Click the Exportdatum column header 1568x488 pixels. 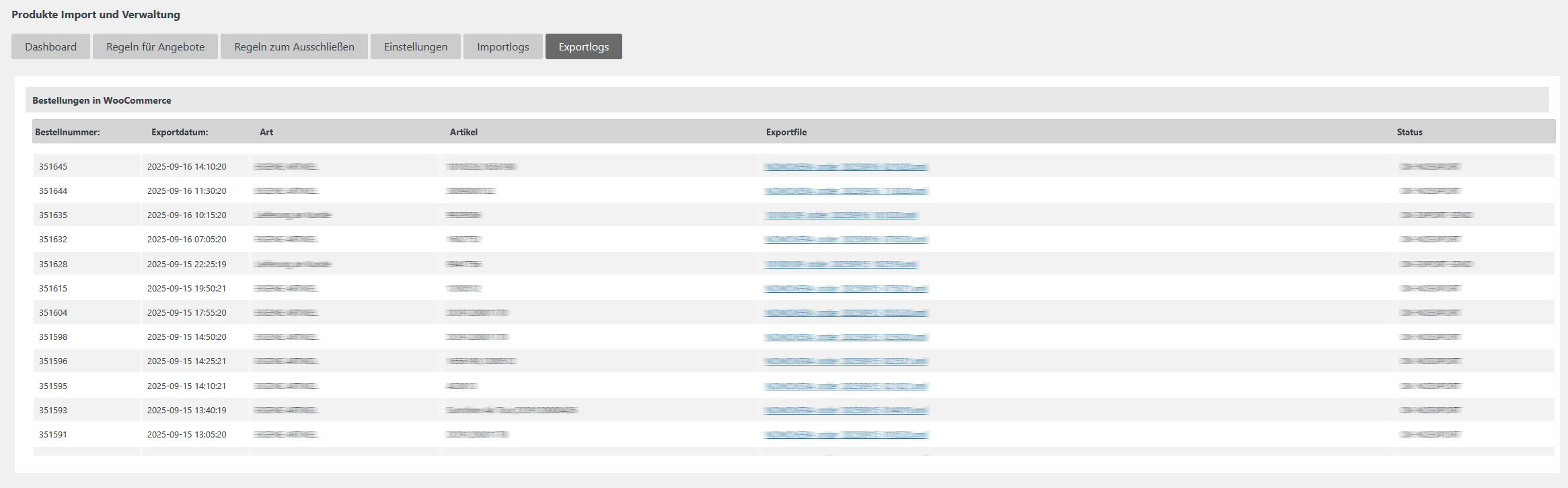pyautogui.click(x=180, y=132)
